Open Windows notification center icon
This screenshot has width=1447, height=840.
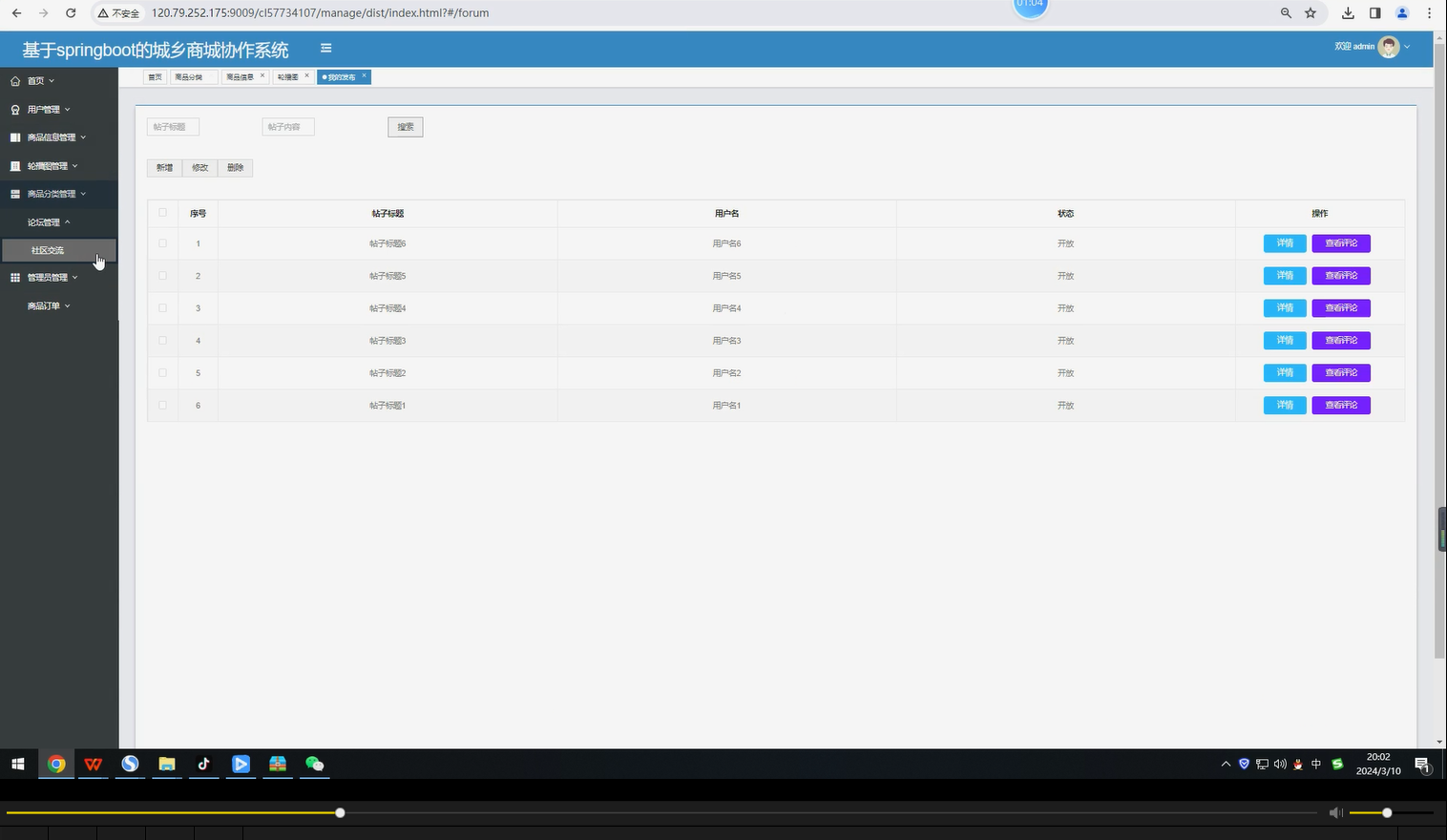[1421, 764]
